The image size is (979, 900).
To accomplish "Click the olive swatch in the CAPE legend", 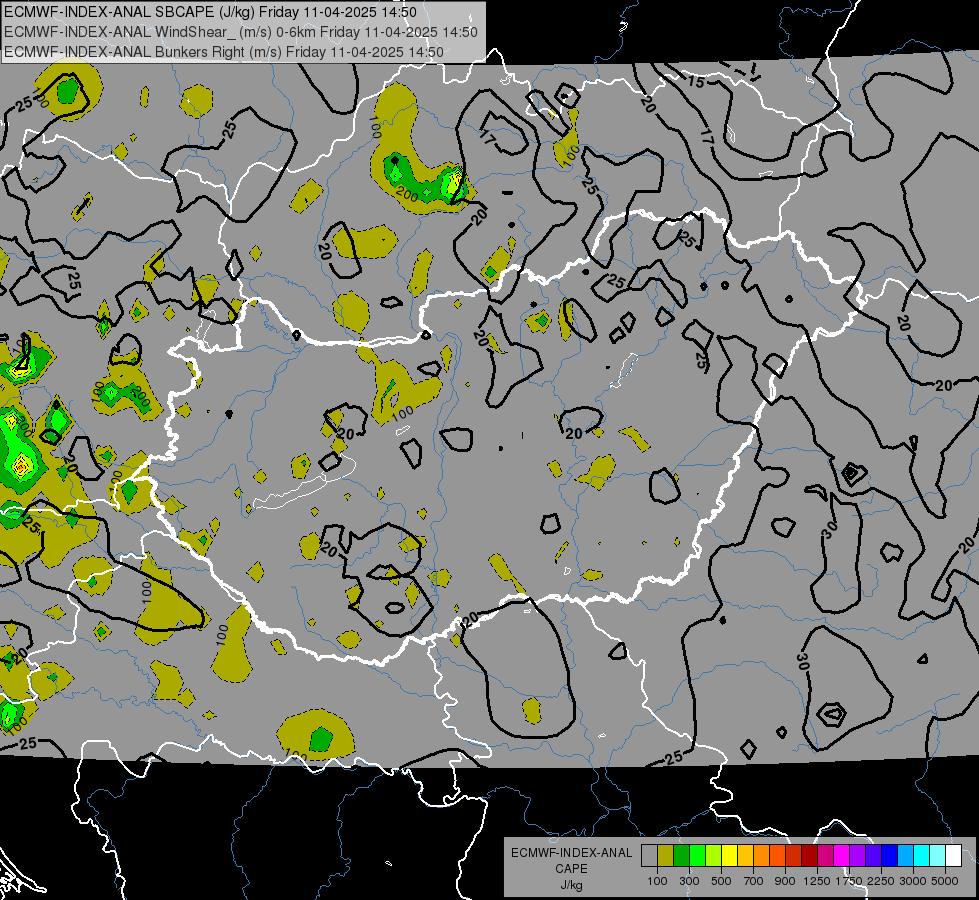I will pos(666,855).
